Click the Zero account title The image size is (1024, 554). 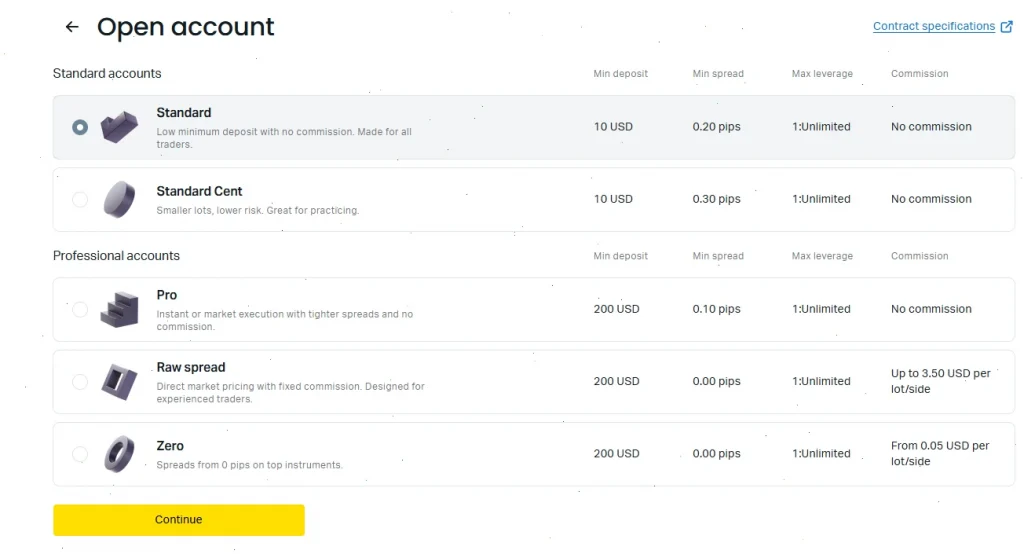(170, 446)
